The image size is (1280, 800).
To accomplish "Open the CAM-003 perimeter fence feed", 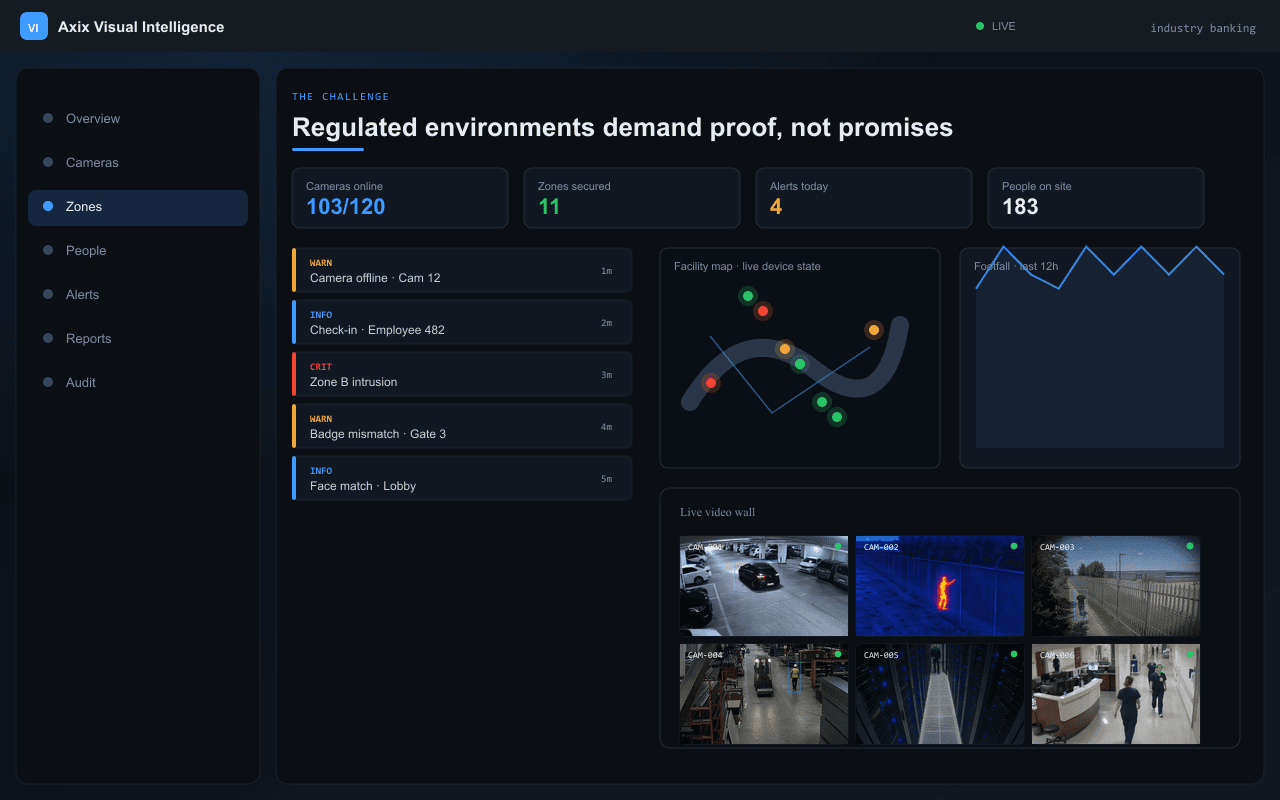I will [x=1116, y=586].
